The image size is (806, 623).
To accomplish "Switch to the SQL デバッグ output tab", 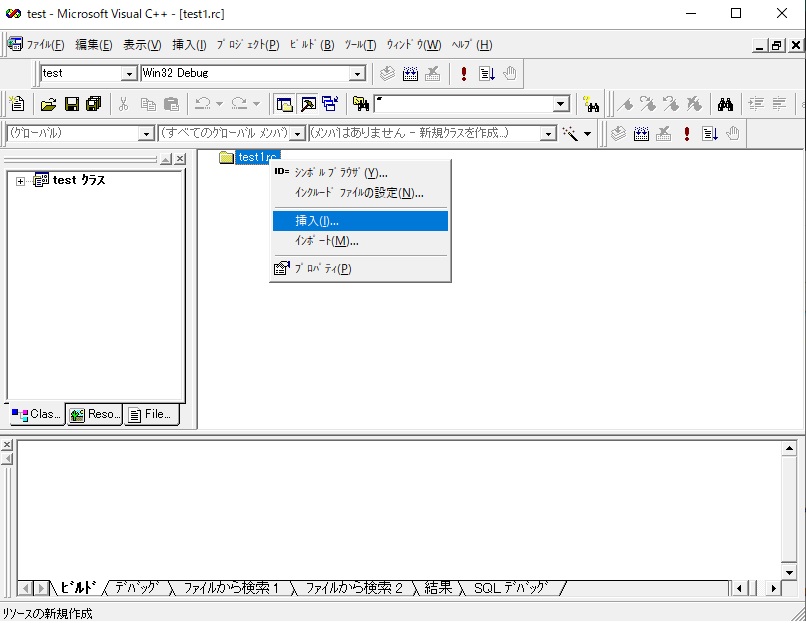I will coord(511,588).
